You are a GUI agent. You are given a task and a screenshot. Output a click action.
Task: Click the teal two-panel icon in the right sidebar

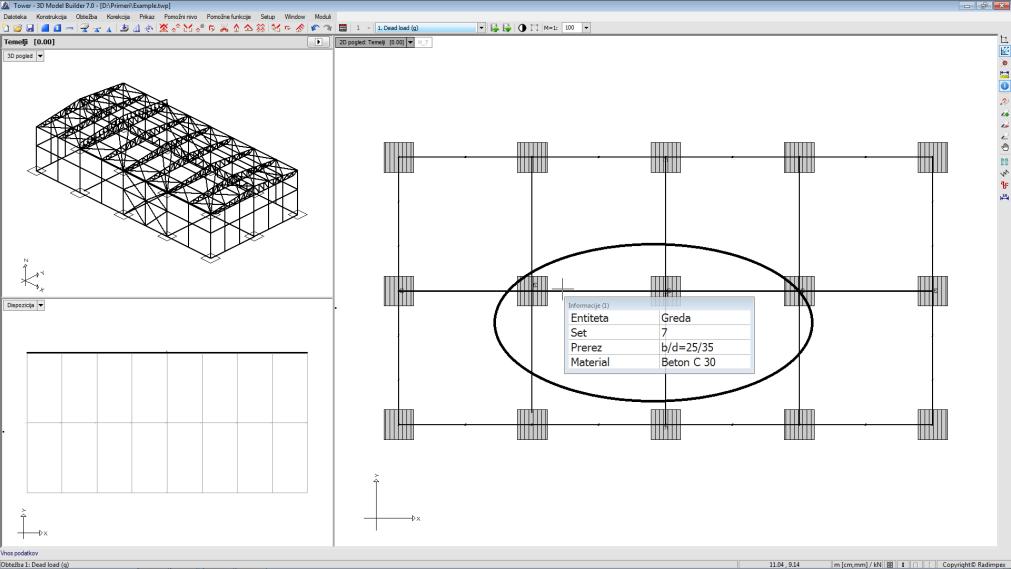tap(1004, 162)
